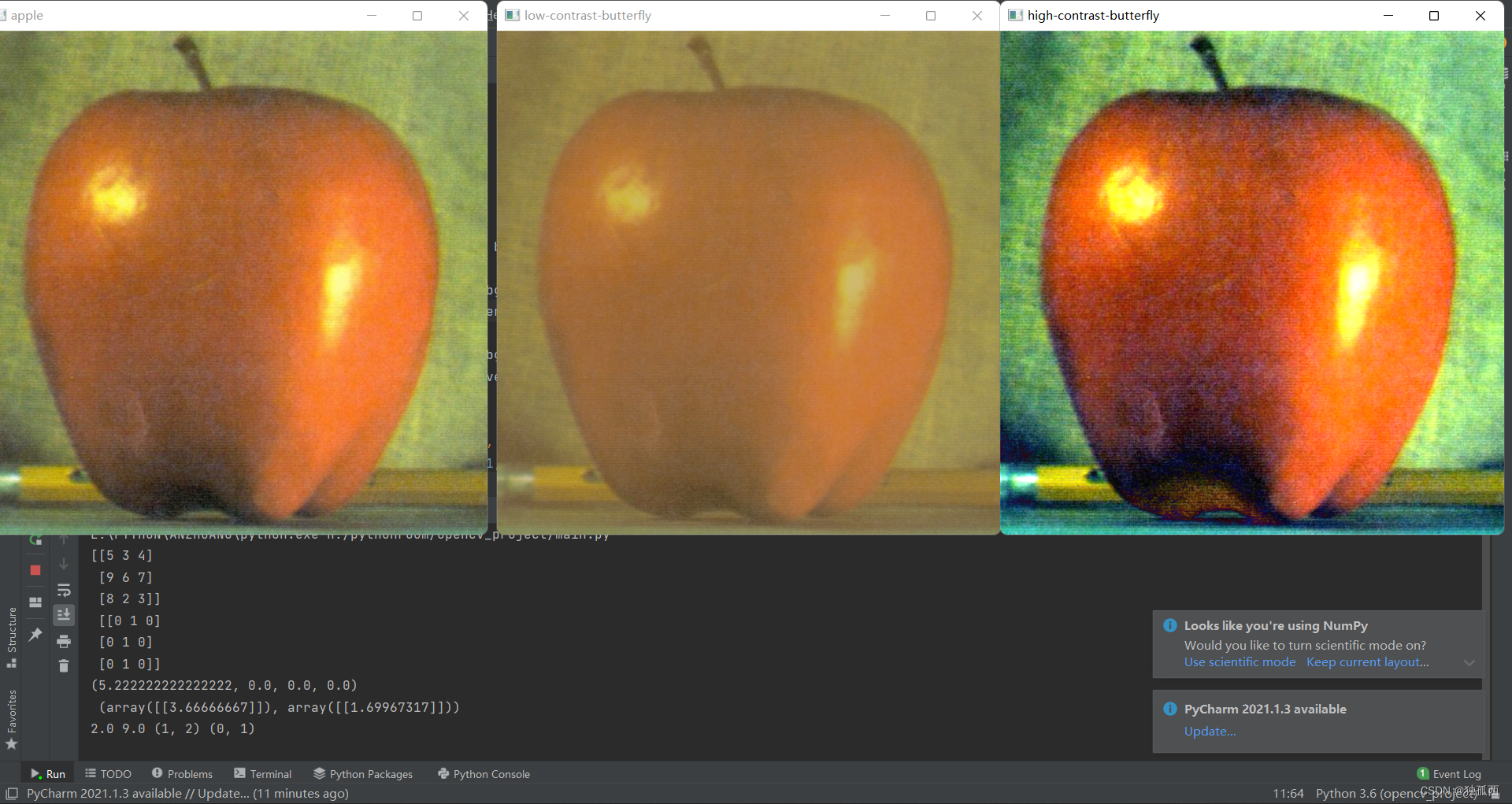Click the info icon on NumPy notification
This screenshot has height=804, width=1512.
coord(1170,625)
